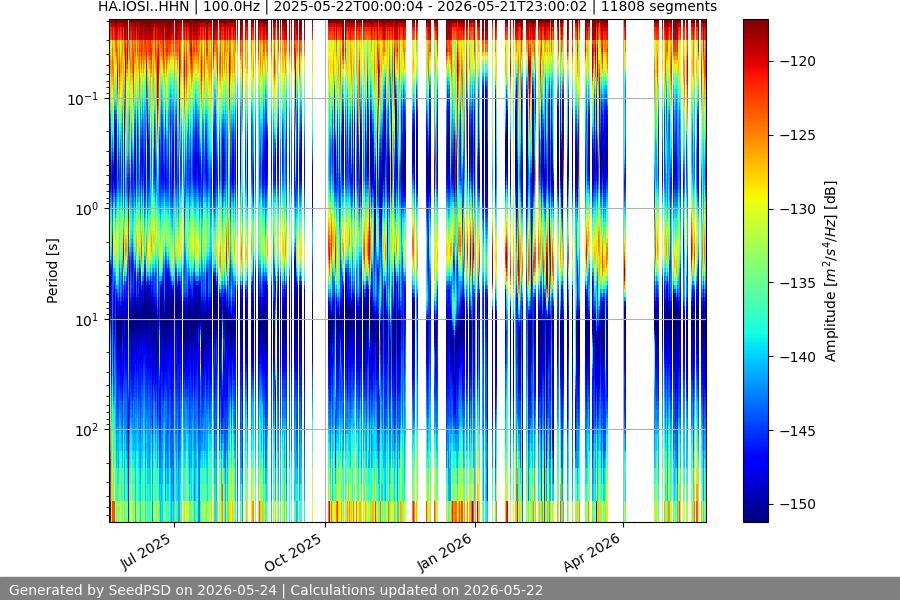
Task: Click the 10⁻¹ period tick label
Action: 83,99
